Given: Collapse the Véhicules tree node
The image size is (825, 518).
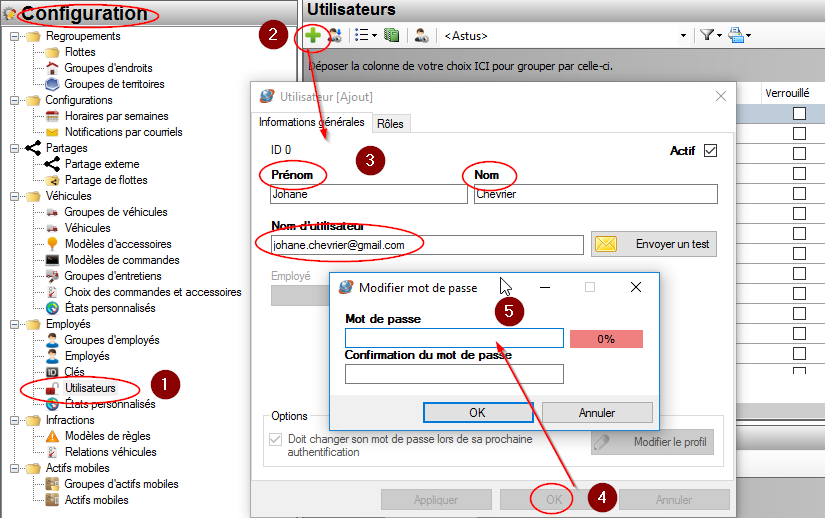Looking at the screenshot, I should pyautogui.click(x=14, y=196).
